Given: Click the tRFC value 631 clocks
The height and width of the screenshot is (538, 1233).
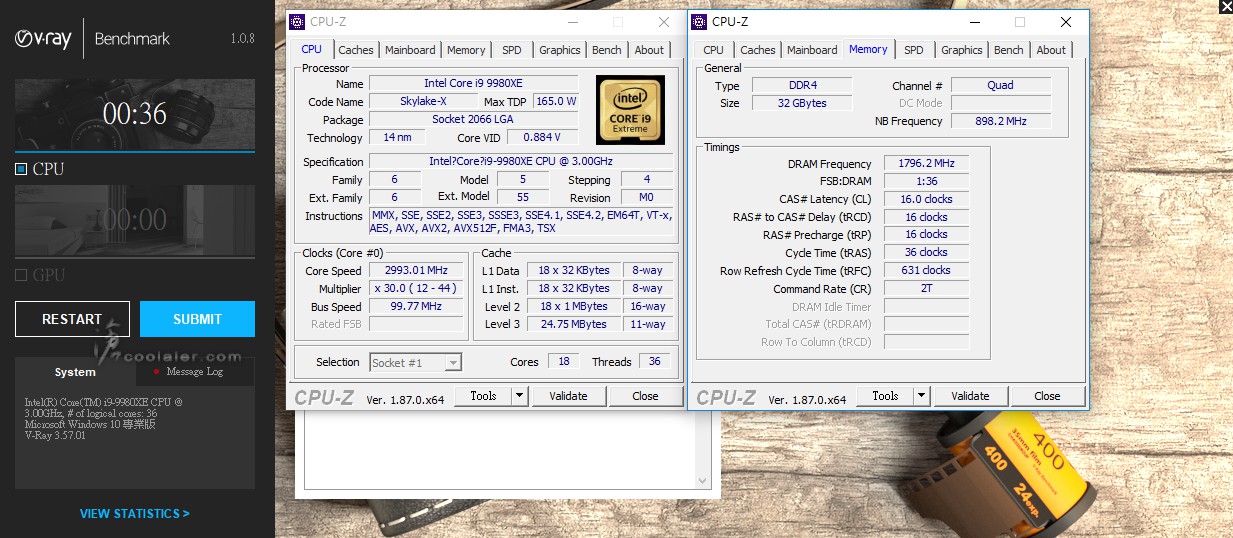Looking at the screenshot, I should pos(927,270).
